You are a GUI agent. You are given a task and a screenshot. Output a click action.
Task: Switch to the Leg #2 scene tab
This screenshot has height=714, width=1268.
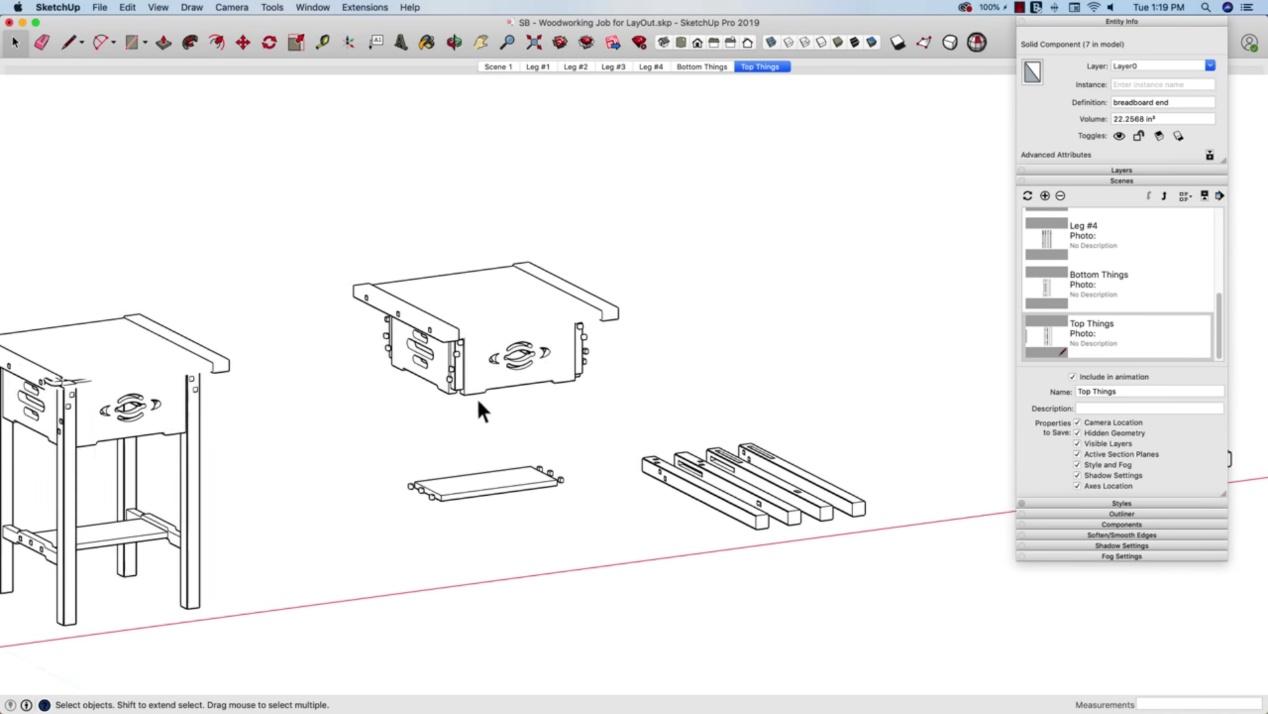pos(575,66)
